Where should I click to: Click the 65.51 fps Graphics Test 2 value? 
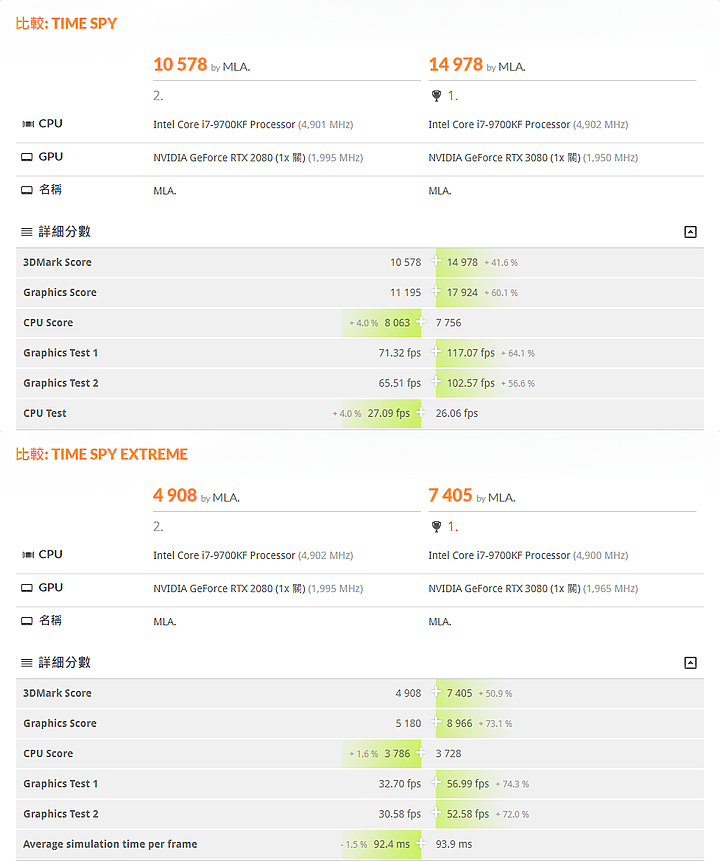click(x=400, y=383)
